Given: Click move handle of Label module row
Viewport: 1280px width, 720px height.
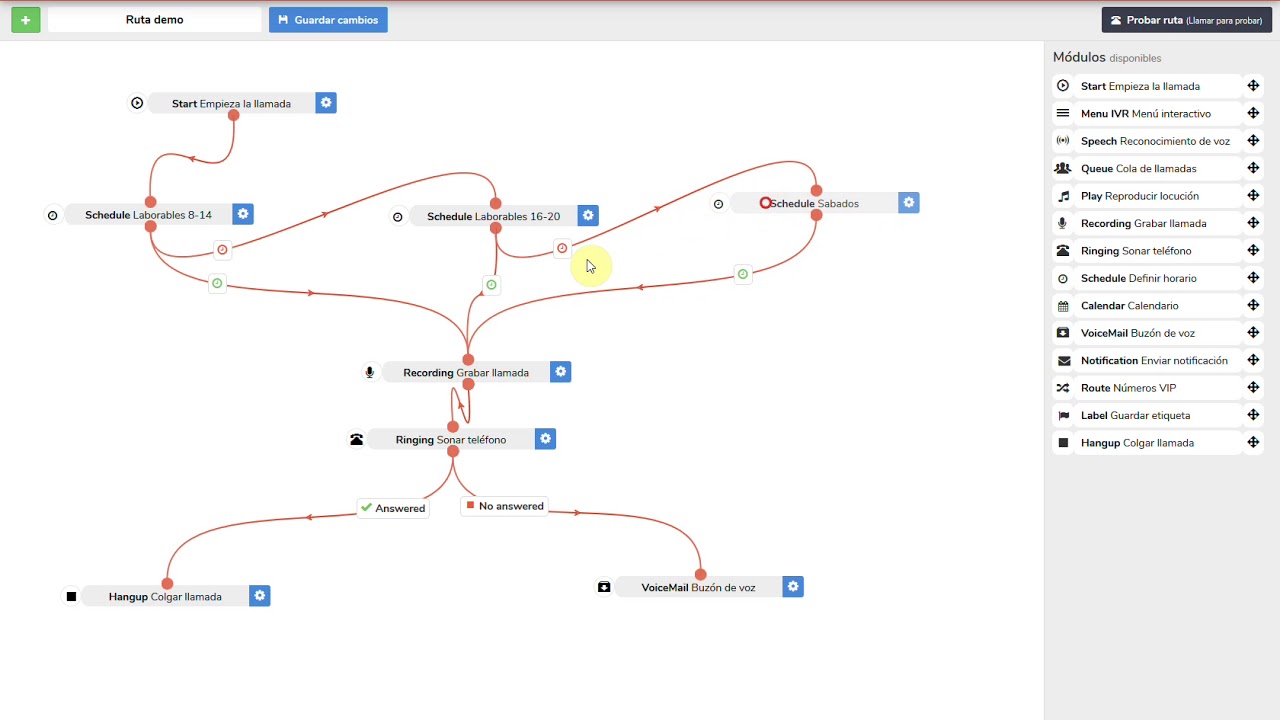Looking at the screenshot, I should coord(1253,415).
